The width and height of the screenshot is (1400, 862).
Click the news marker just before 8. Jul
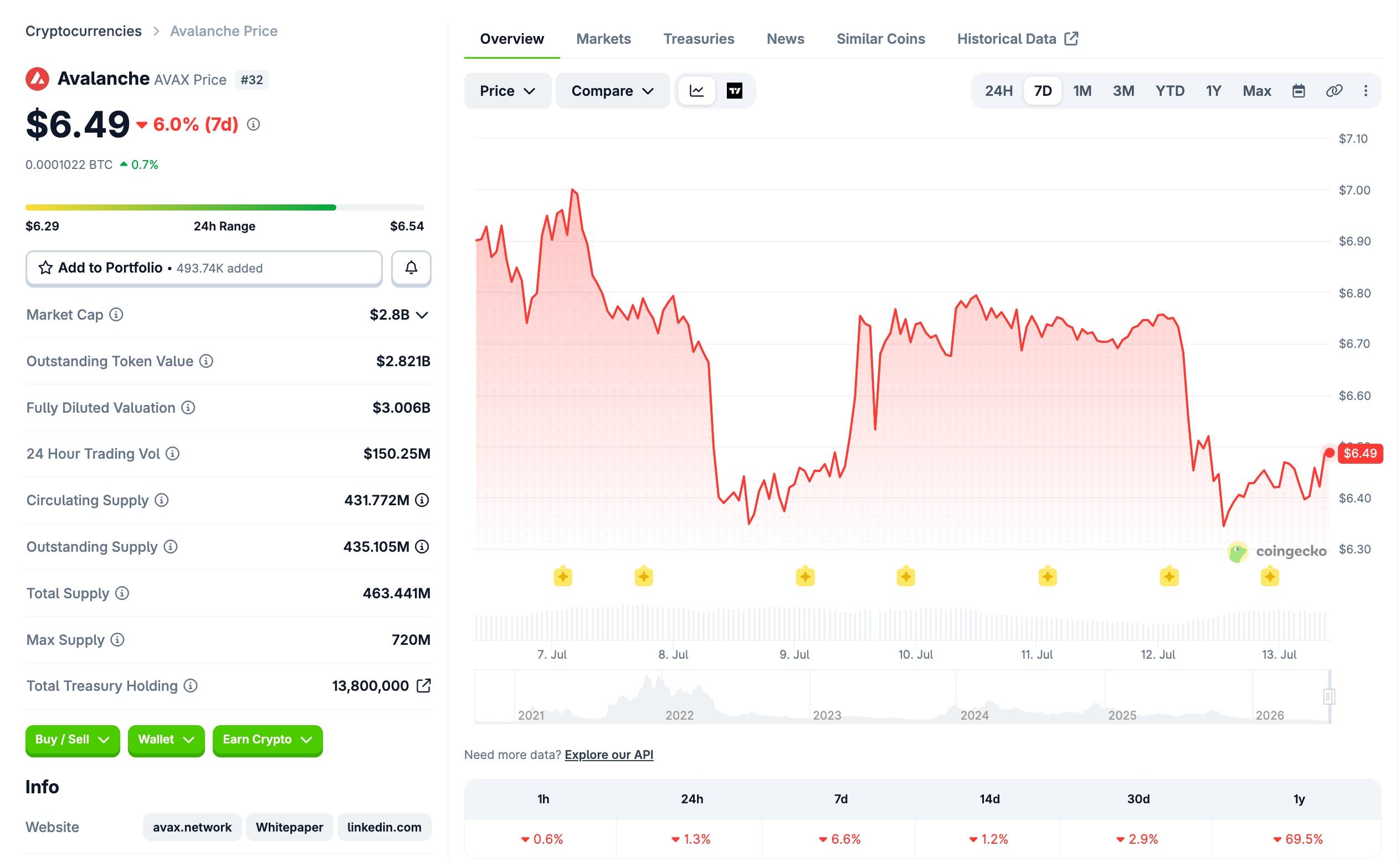coord(644,577)
